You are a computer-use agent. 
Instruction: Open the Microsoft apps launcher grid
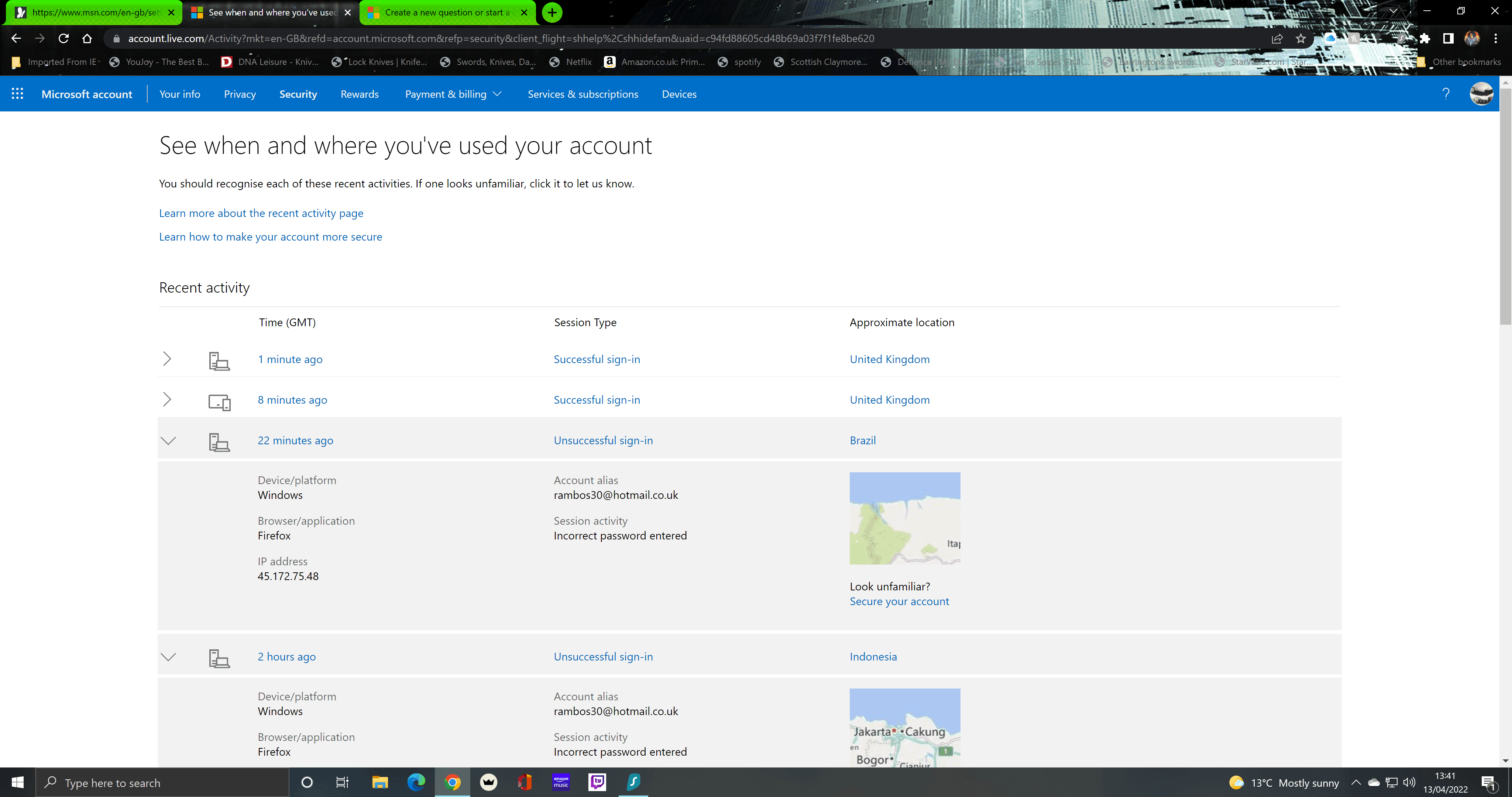(18, 94)
